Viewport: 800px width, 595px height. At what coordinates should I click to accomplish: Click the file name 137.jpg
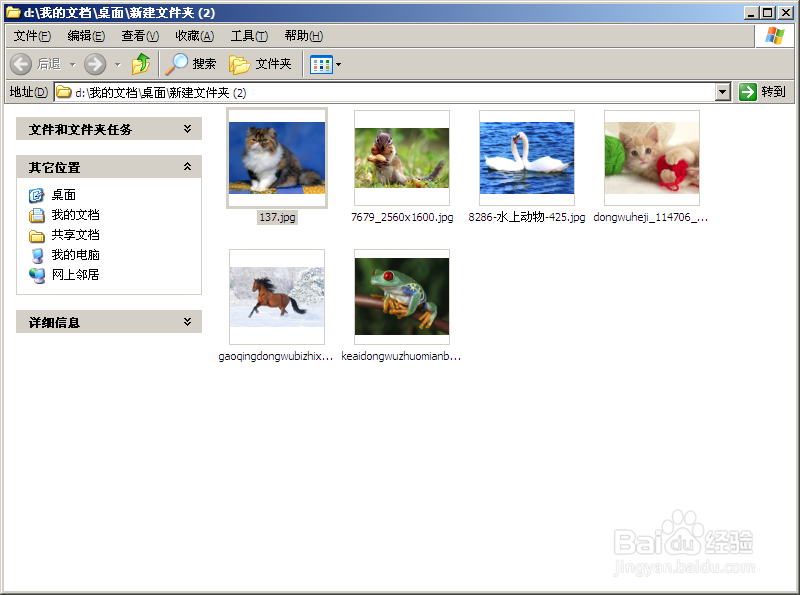[277, 217]
